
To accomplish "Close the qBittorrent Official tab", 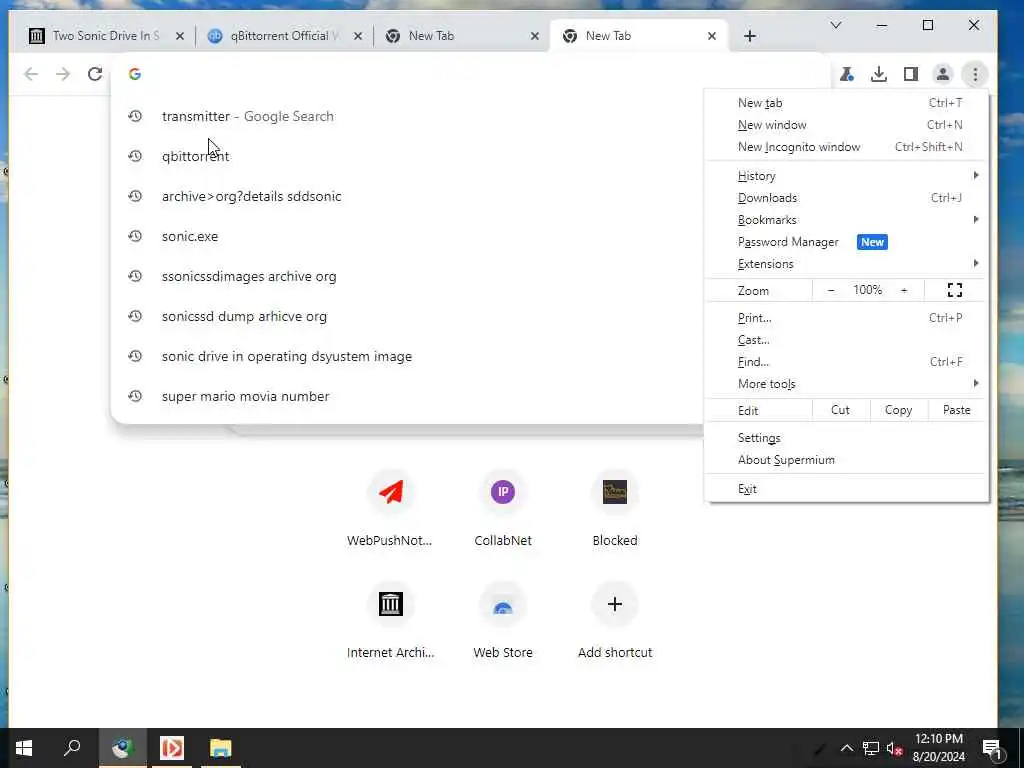I will click(x=357, y=36).
